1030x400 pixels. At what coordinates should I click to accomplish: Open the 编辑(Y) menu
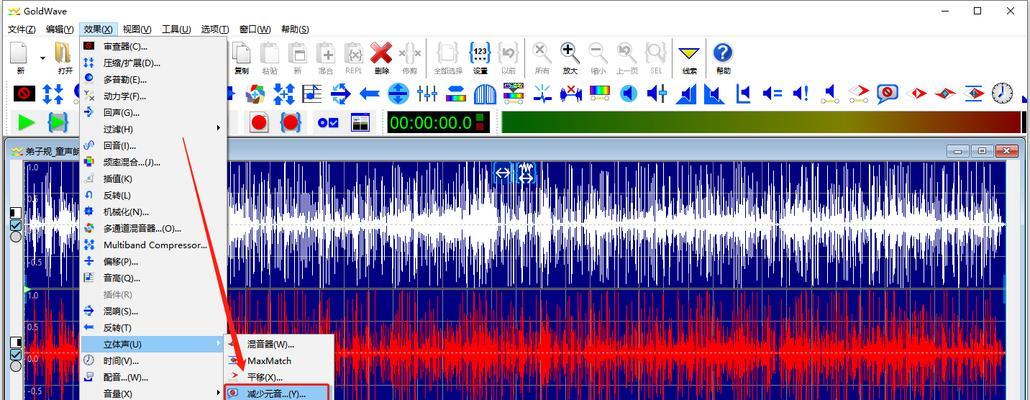[x=60, y=30]
